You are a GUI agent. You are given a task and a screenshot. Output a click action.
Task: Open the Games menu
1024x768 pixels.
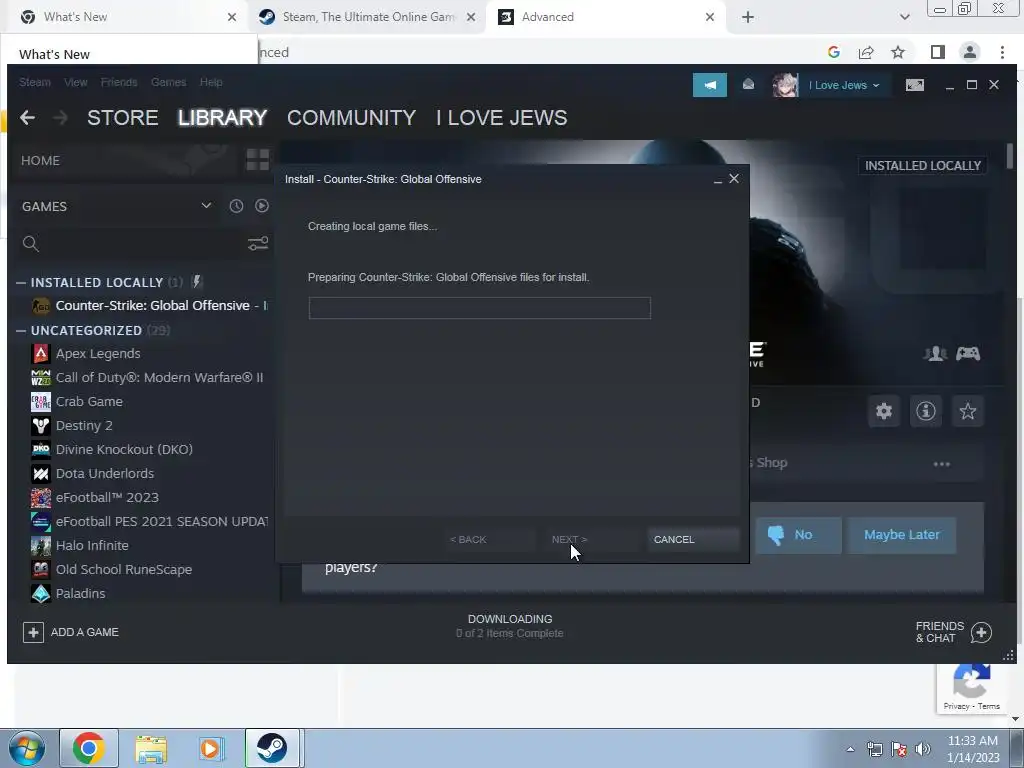pos(168,82)
